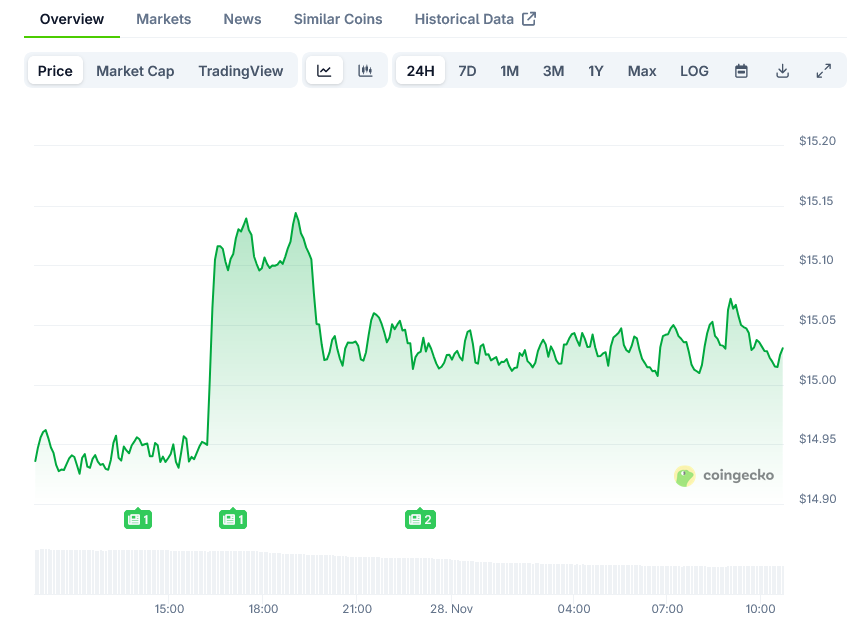Viewport: 847px width, 633px height.
Task: Open the news marker labeled 2
Action: [420, 519]
